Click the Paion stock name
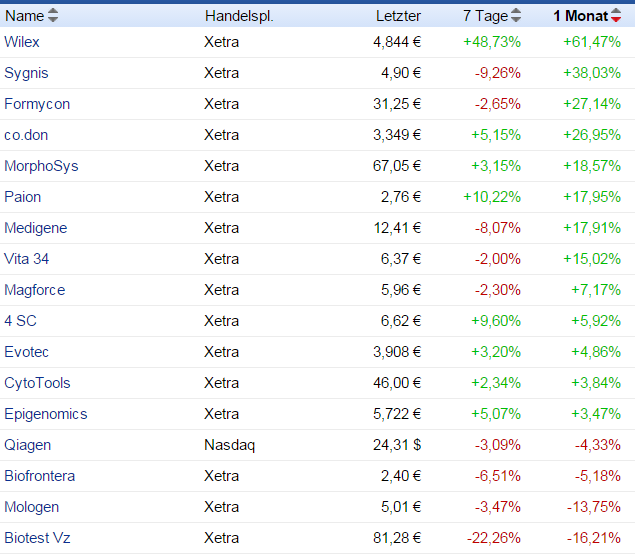 tap(23, 197)
